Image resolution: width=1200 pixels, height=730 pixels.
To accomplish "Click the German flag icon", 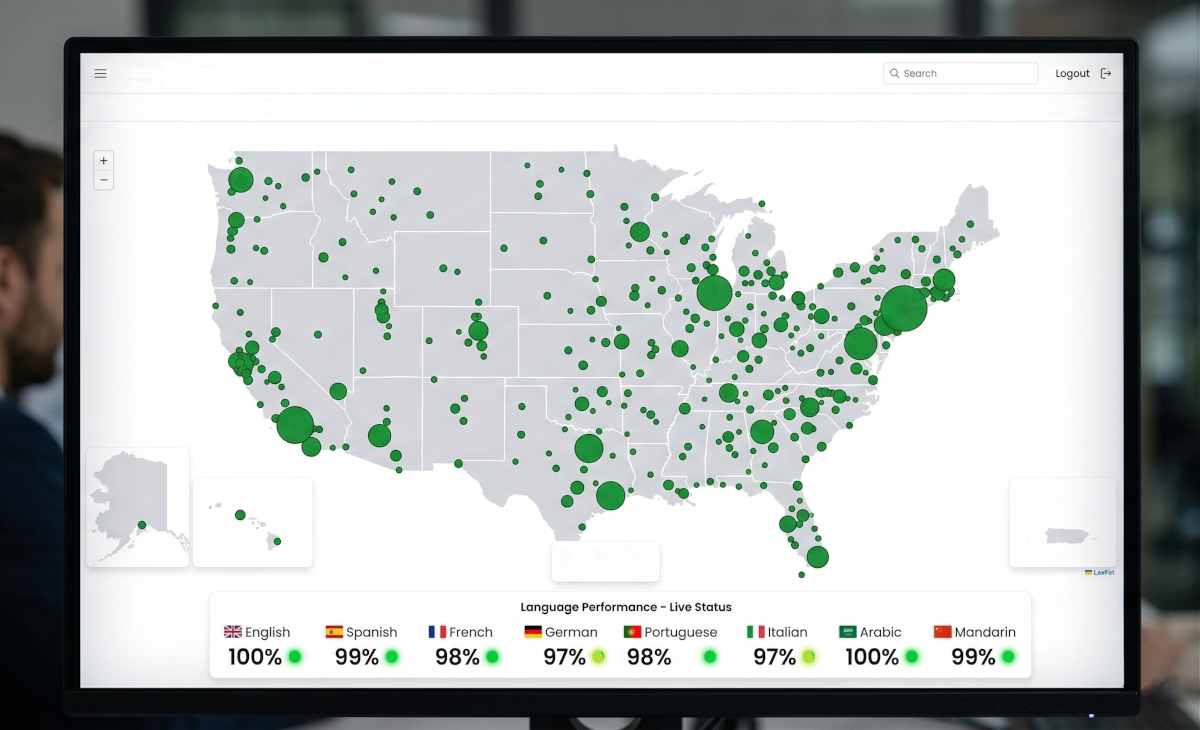I will pyautogui.click(x=533, y=632).
